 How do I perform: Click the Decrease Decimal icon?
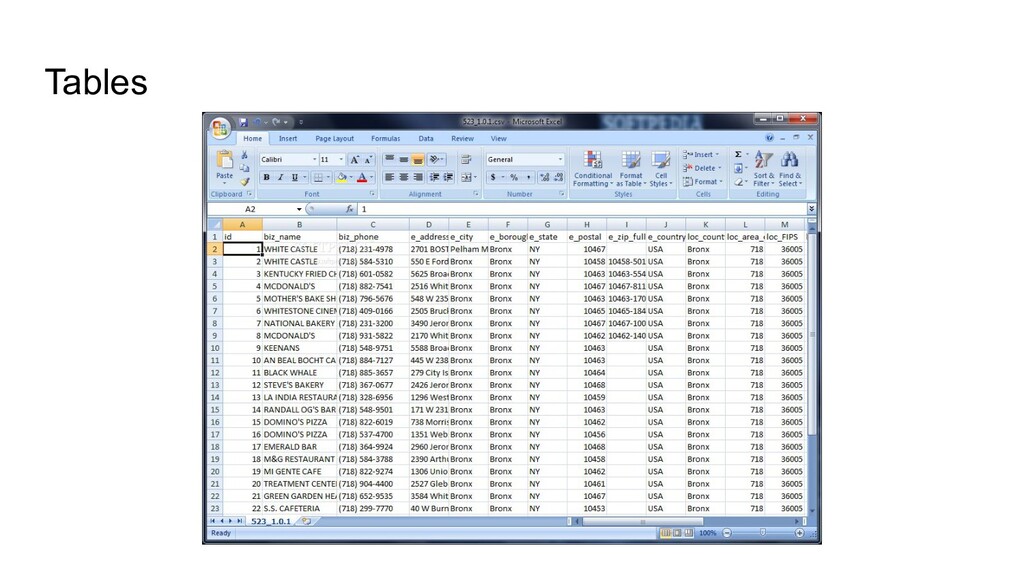click(x=559, y=177)
